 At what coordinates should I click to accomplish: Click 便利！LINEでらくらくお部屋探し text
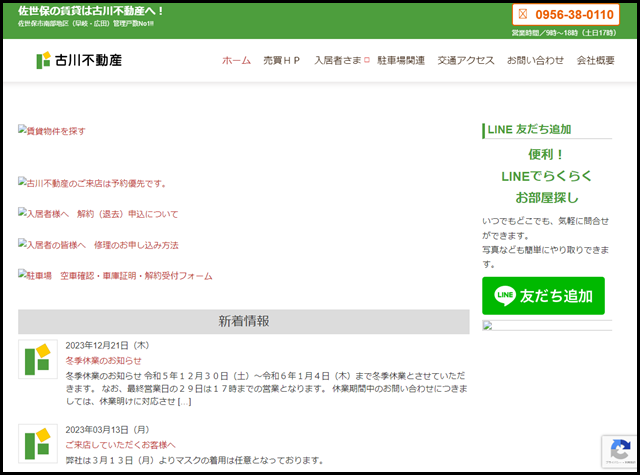(547, 176)
